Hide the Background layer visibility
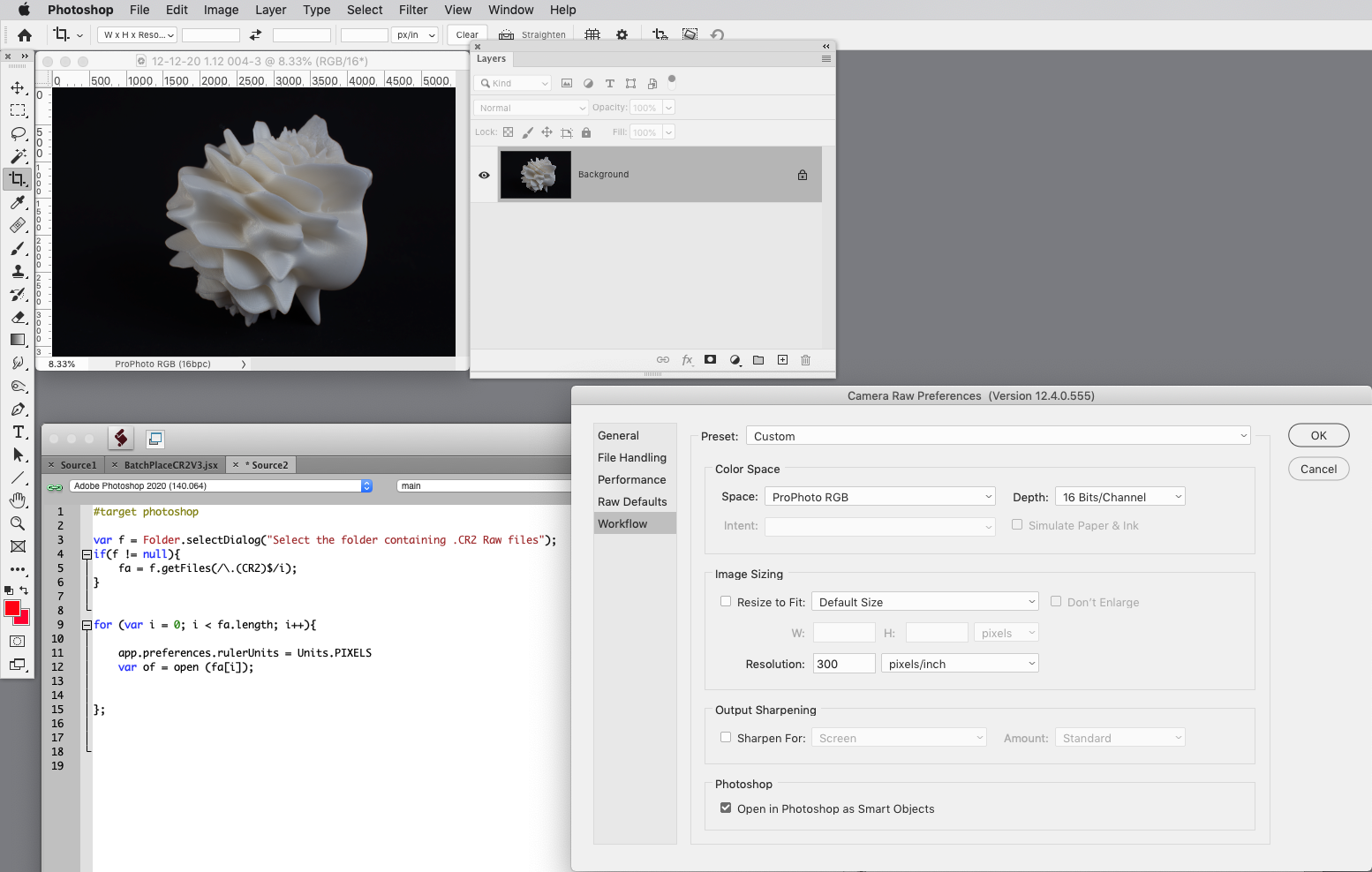Screen dimensions: 1372x872 tap(484, 175)
